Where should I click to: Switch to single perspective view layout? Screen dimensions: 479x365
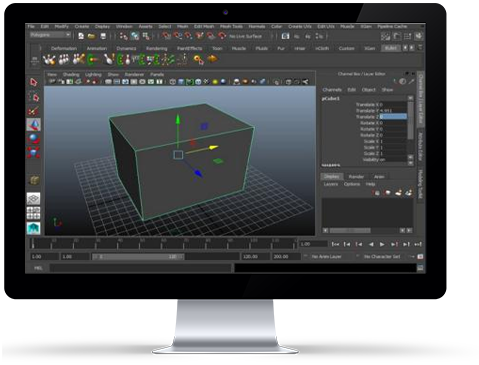33,199
